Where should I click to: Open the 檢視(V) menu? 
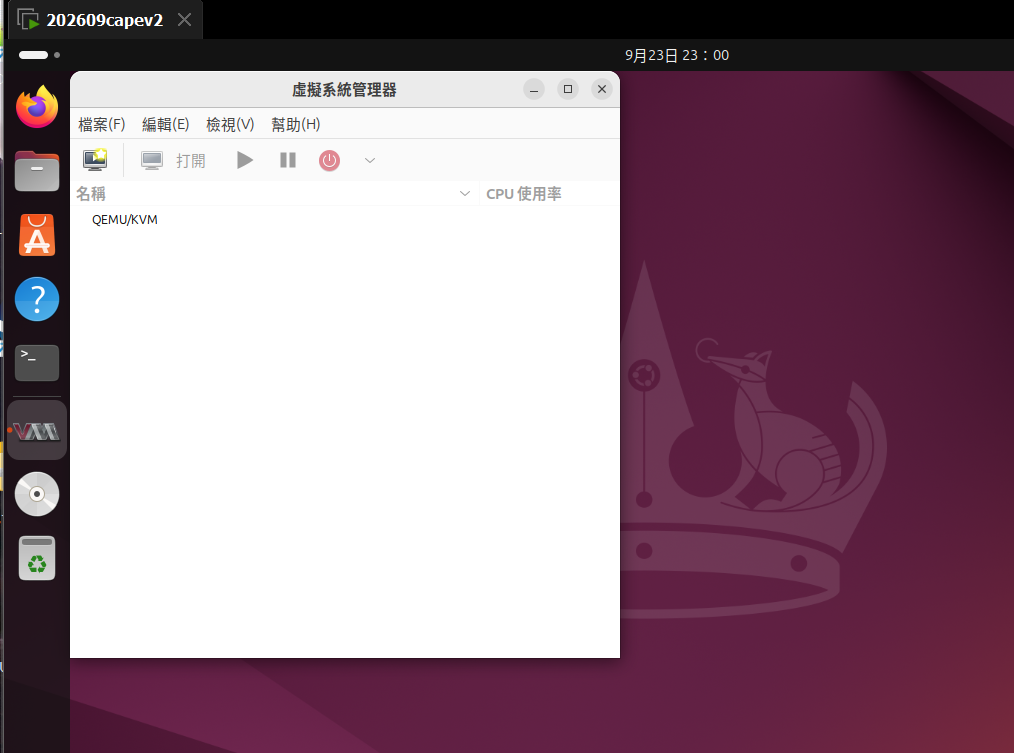click(230, 124)
